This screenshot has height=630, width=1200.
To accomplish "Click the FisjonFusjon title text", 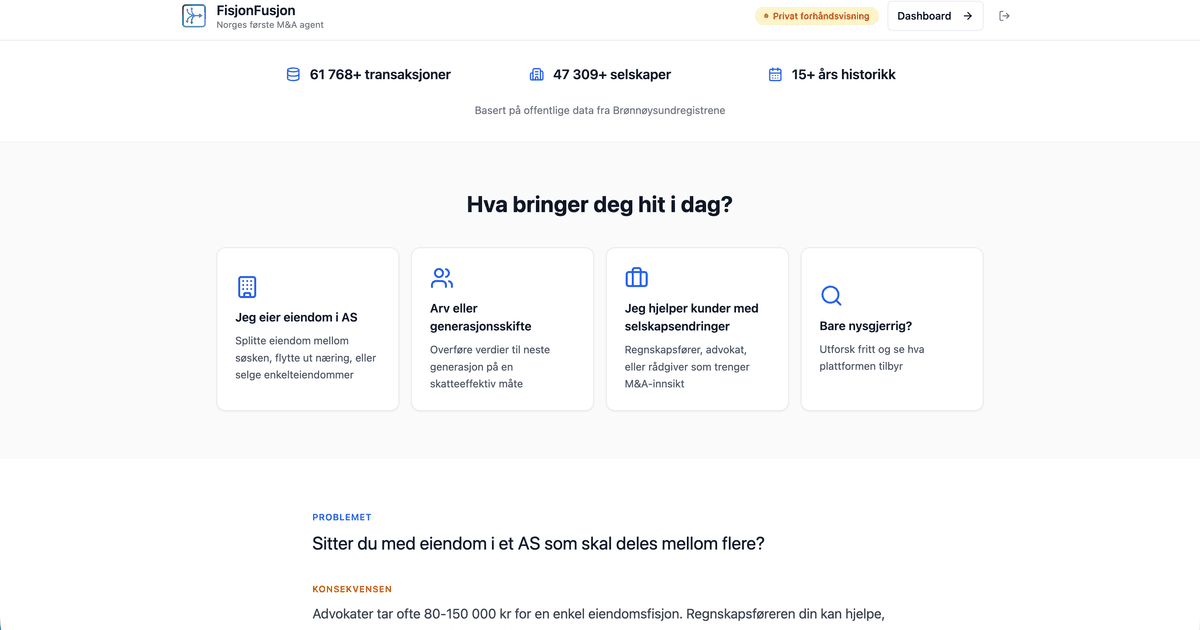I will [255, 10].
